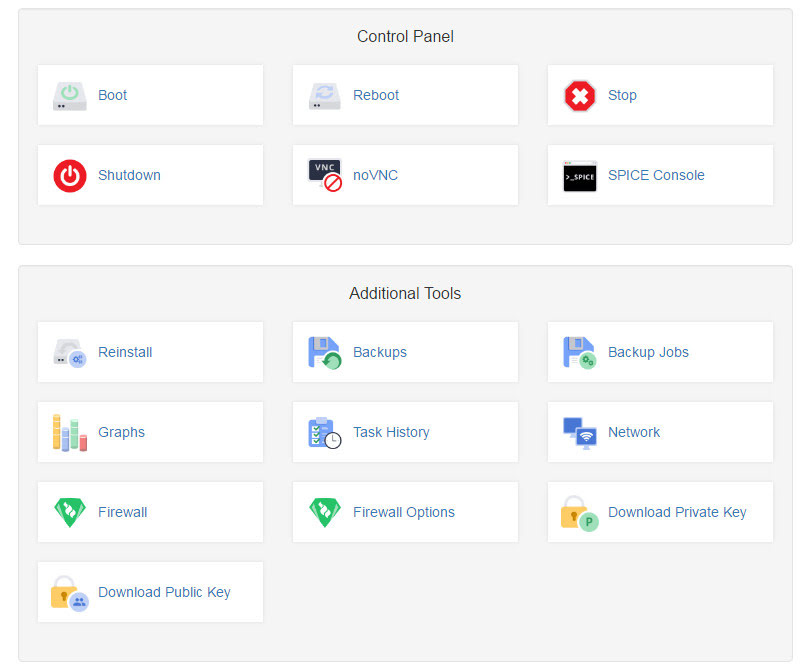Open the Task History page
The height and width of the screenshot is (671, 810).
click(391, 432)
